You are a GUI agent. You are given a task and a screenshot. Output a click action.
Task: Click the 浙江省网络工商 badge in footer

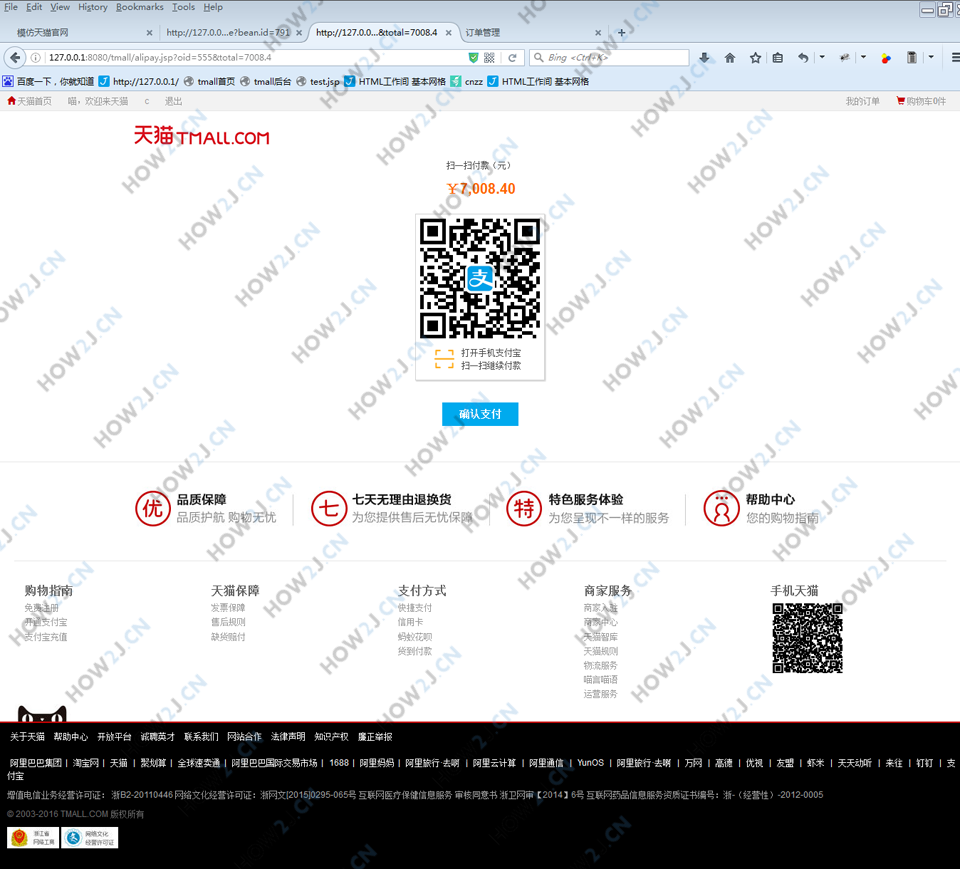[33, 838]
